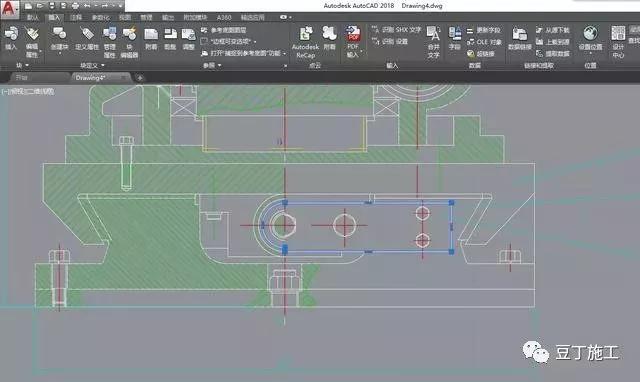The image size is (640, 382).
Task: Click the Data Link (数据链接) icon
Action: click(x=520, y=38)
